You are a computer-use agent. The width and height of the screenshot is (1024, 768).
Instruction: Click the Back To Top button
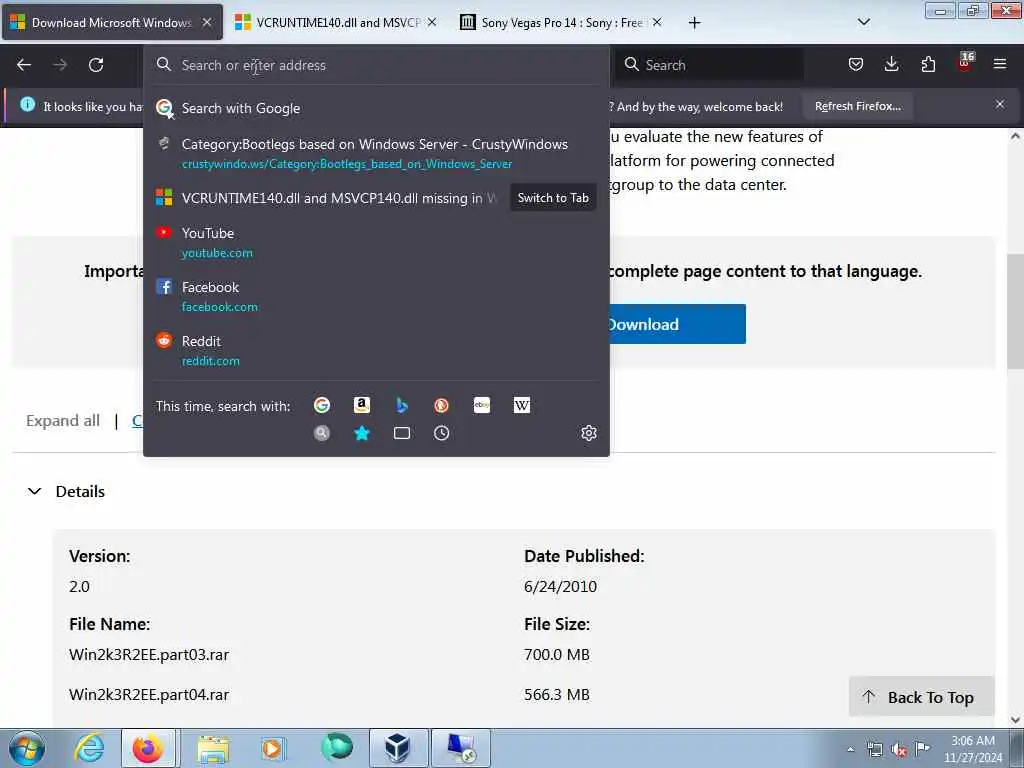click(x=921, y=697)
